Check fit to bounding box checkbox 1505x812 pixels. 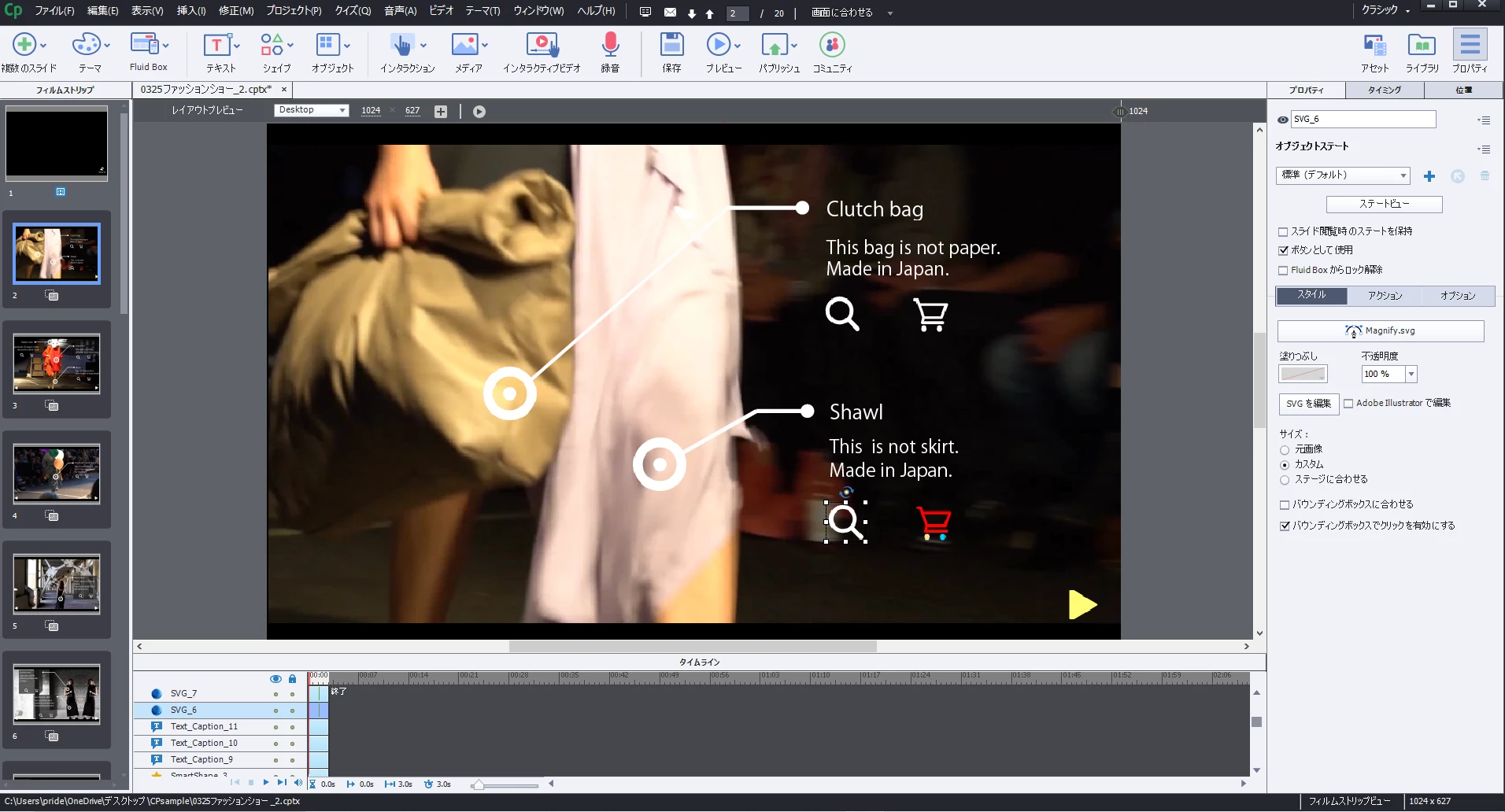coord(1285,505)
